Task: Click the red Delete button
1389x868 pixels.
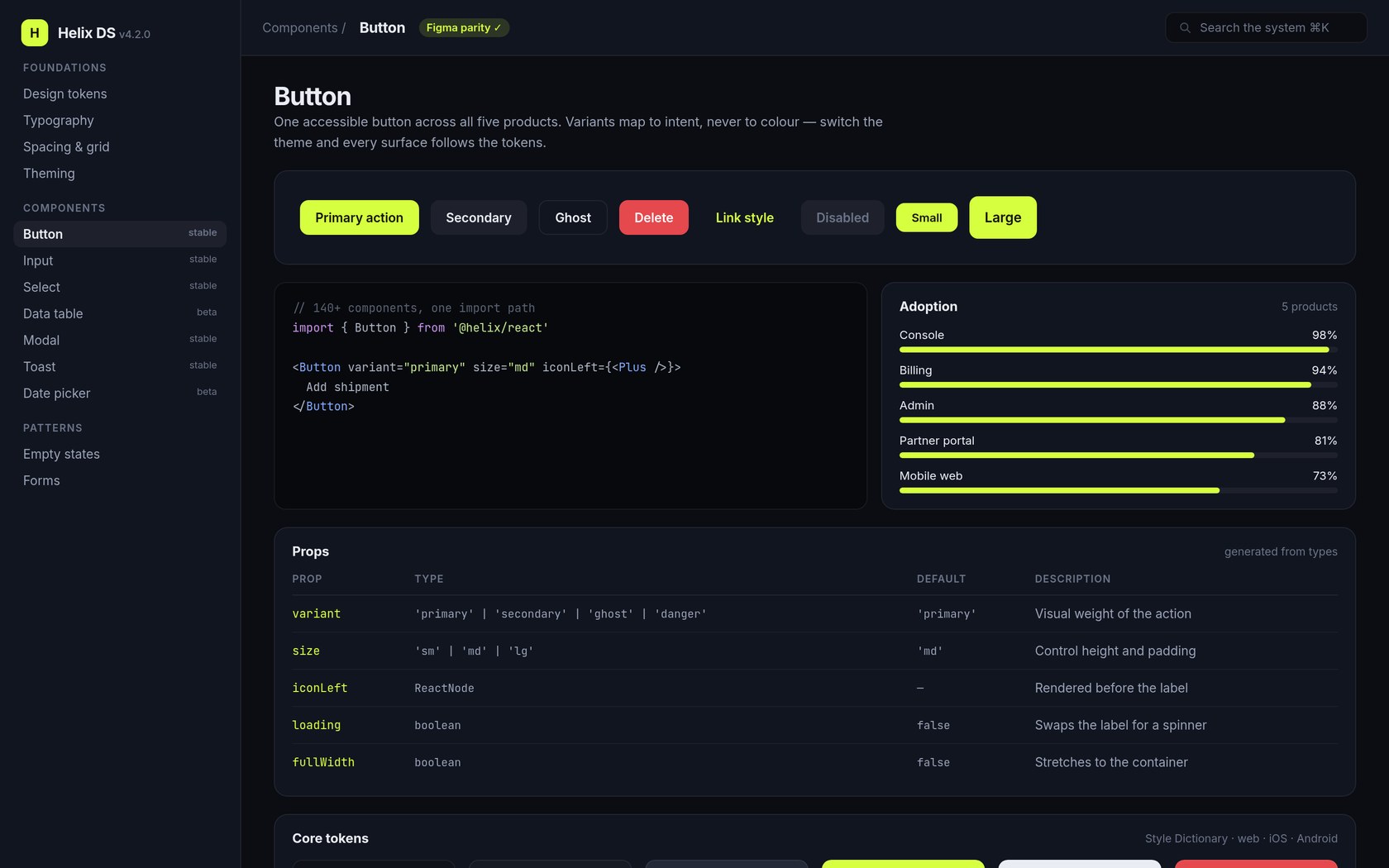Action: tap(653, 217)
